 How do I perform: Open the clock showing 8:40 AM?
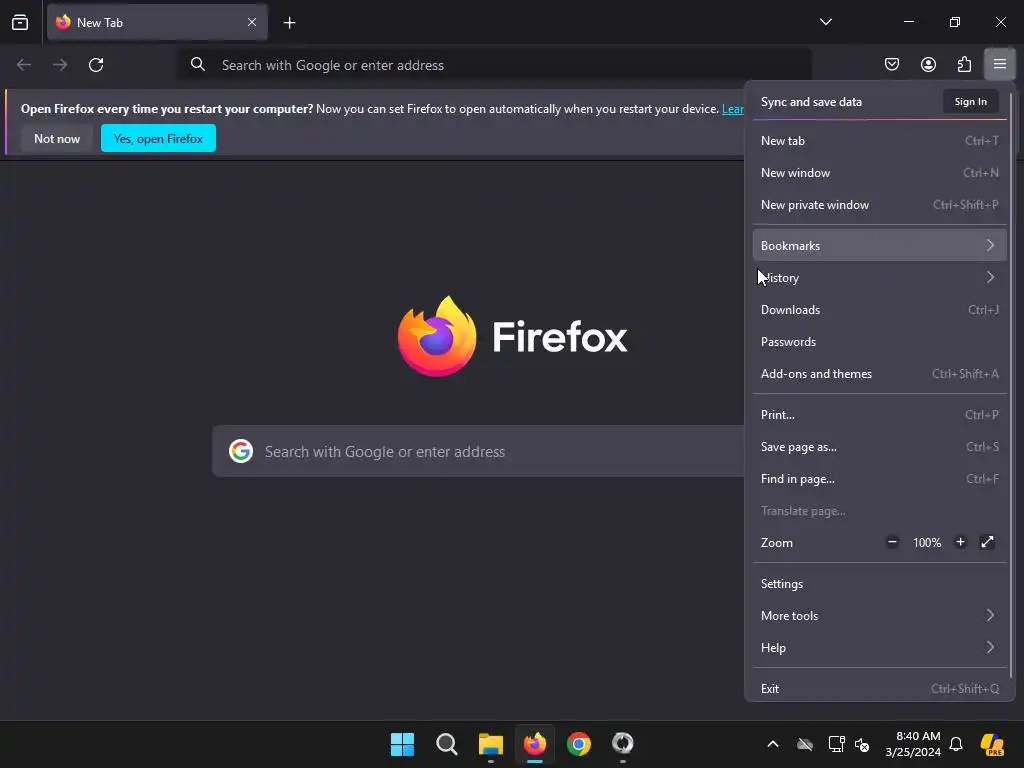click(x=913, y=744)
